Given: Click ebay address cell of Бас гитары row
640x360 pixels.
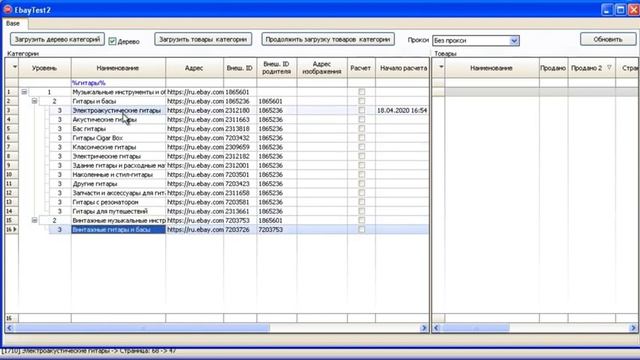Looking at the screenshot, I should pyautogui.click(x=195, y=129).
